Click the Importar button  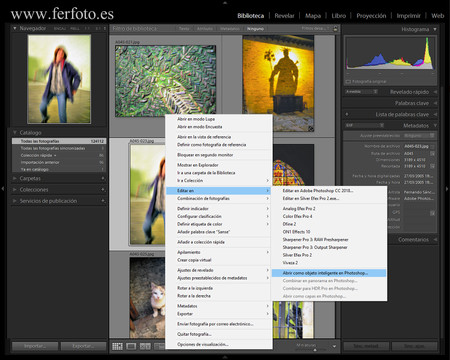click(35, 346)
